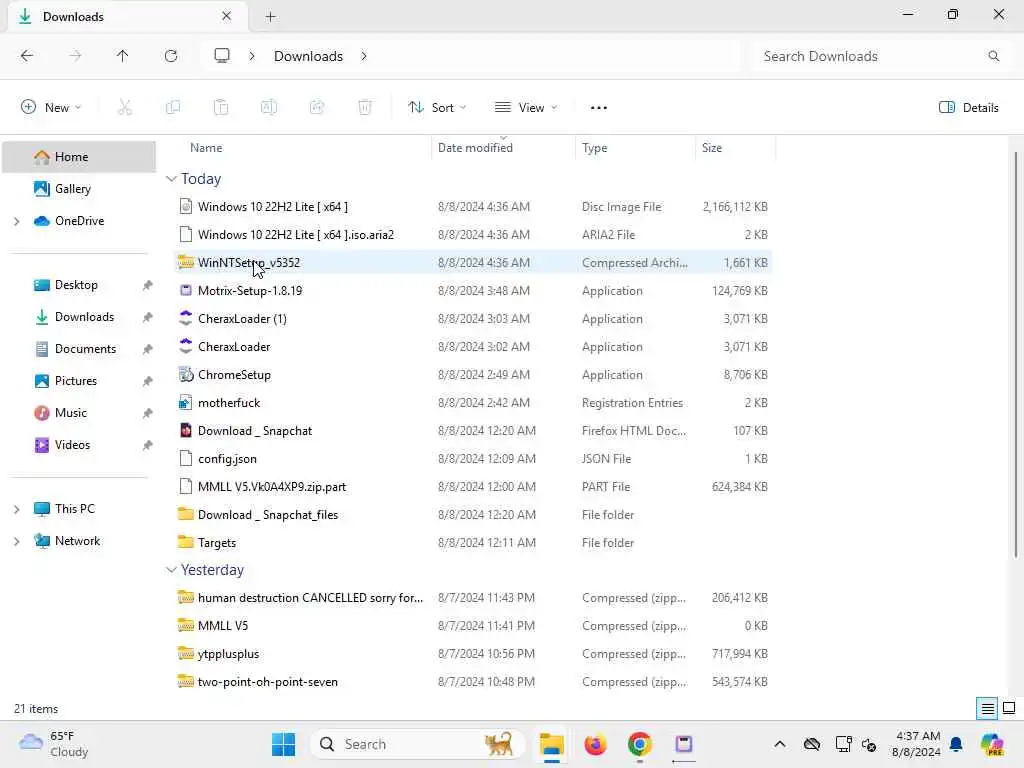The height and width of the screenshot is (768, 1024).
Task: Sort by the Type column header
Action: [594, 148]
